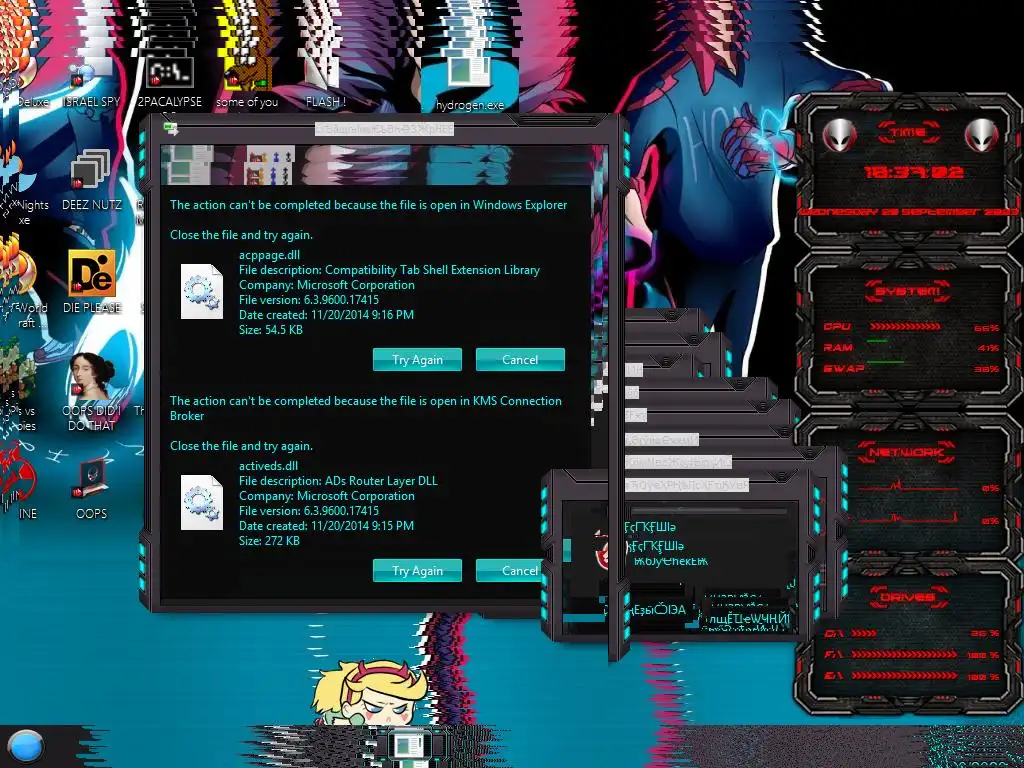Click the CPU 66% value
The width and height of the screenshot is (1024, 768).
[x=986, y=328]
